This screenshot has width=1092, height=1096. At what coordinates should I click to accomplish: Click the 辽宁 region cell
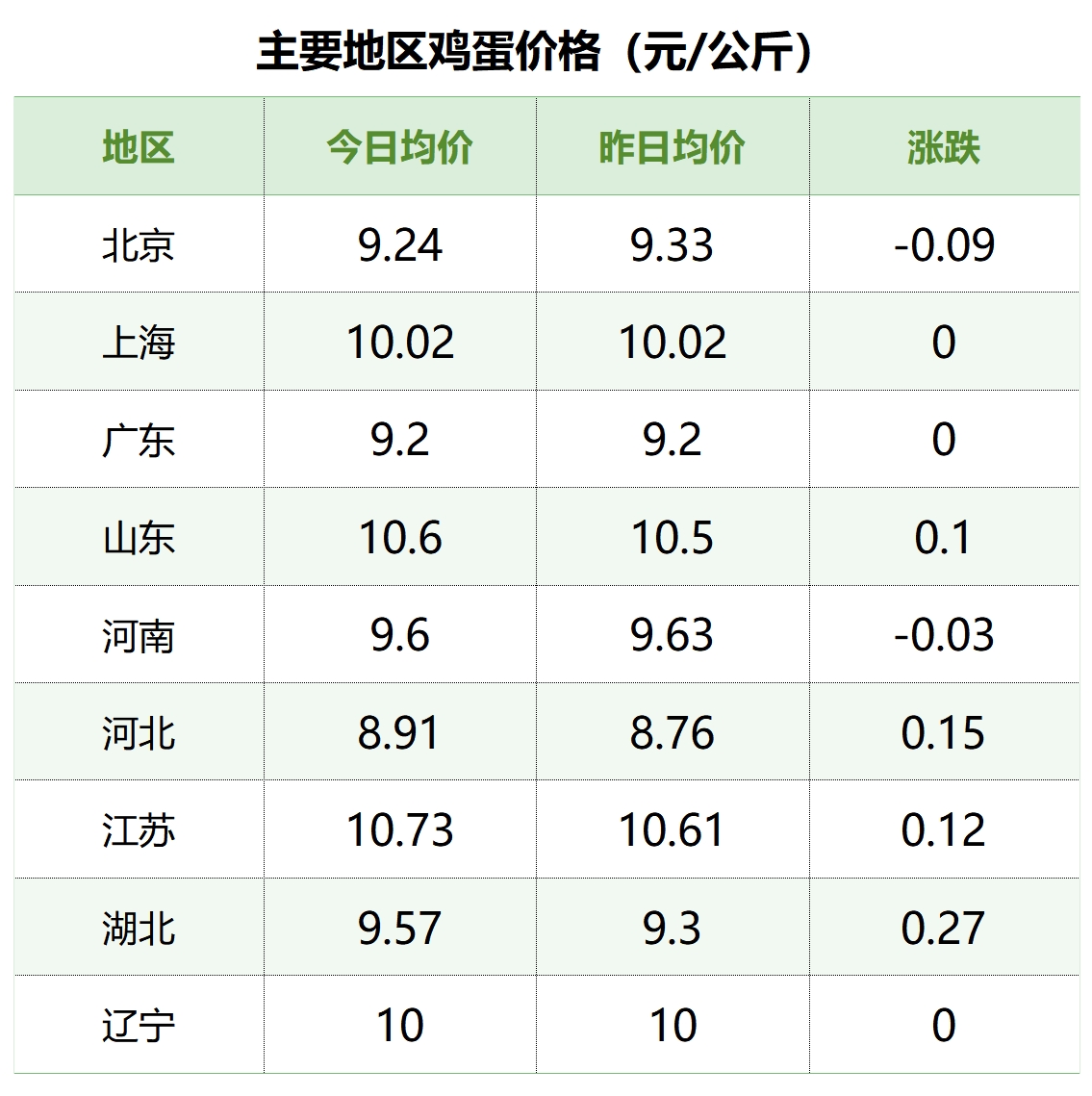point(139,1026)
